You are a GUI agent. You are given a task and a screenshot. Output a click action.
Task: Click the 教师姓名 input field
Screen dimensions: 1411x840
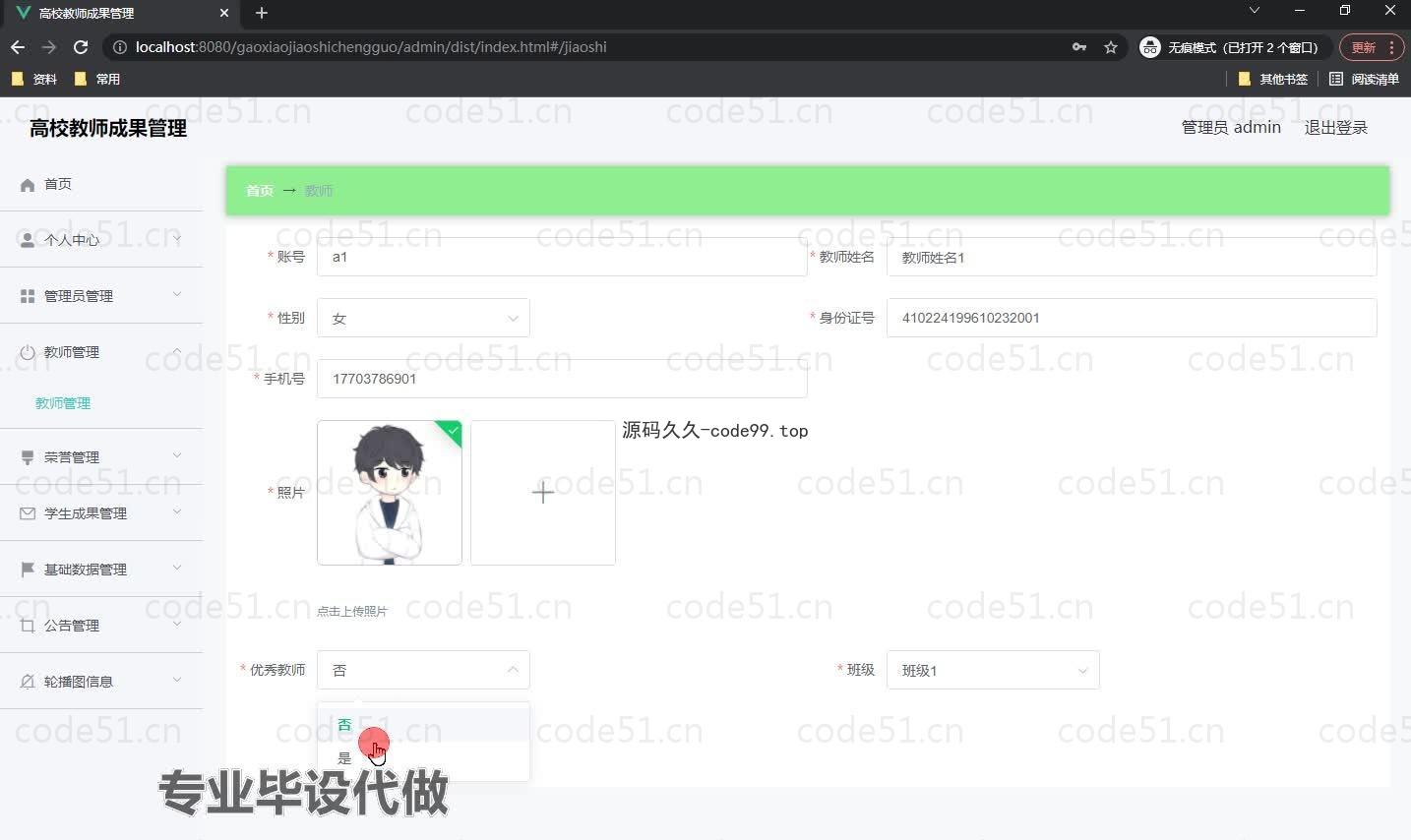(x=1132, y=257)
